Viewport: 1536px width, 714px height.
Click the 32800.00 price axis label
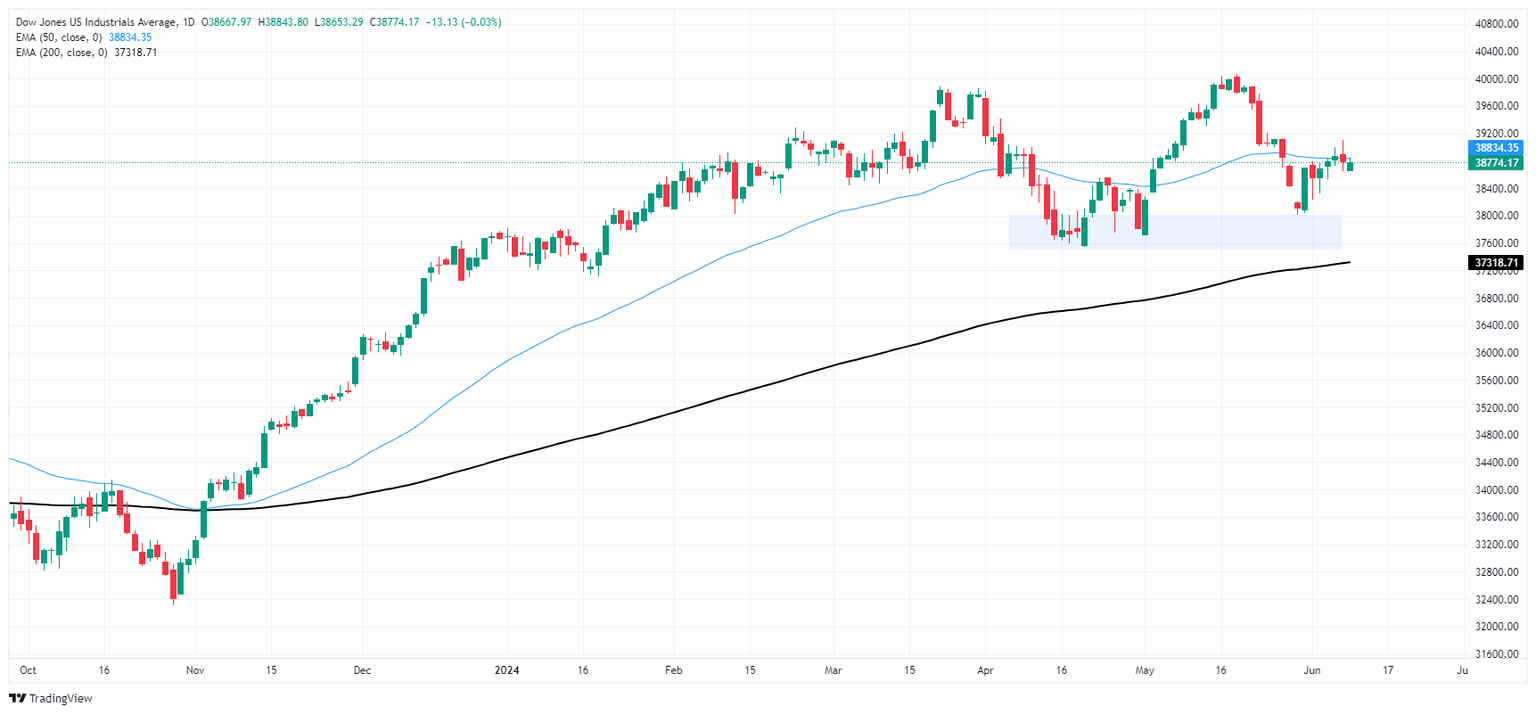(1497, 572)
